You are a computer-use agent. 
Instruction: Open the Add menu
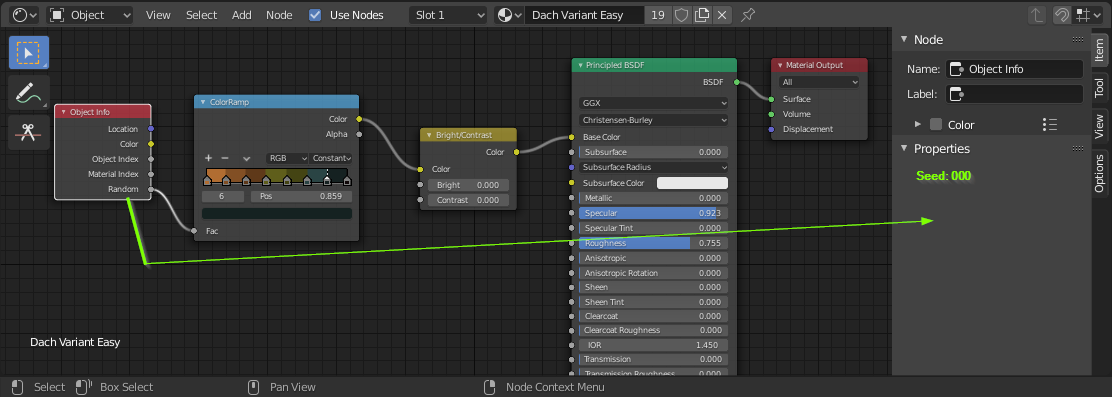point(242,15)
